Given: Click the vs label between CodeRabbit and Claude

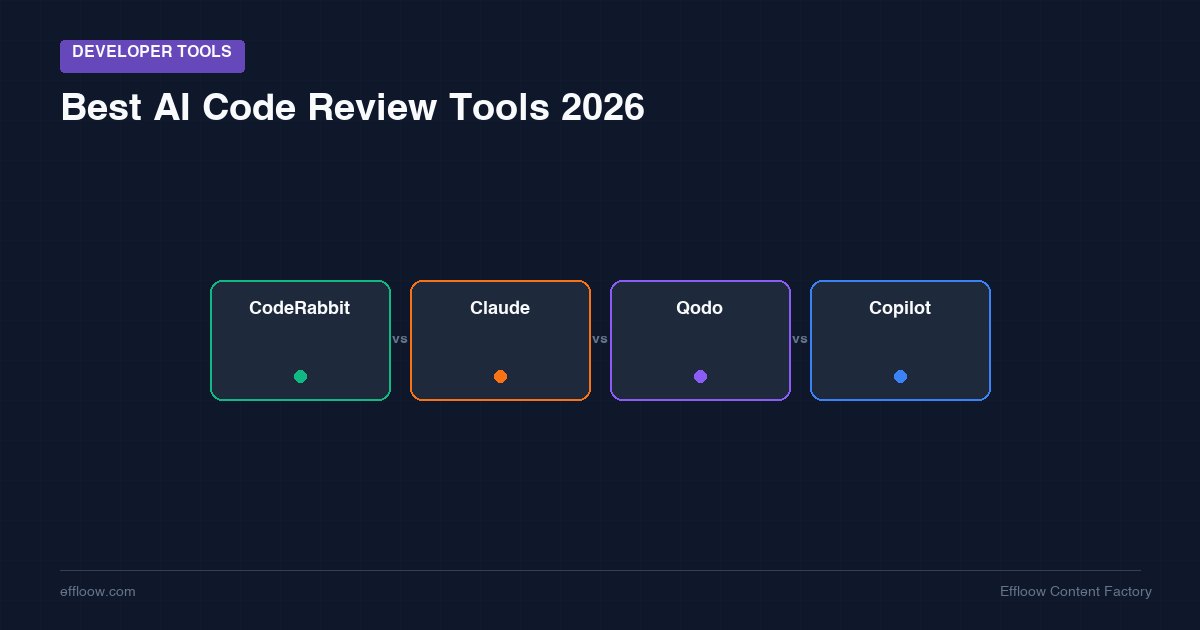Looking at the screenshot, I should pos(400,340).
